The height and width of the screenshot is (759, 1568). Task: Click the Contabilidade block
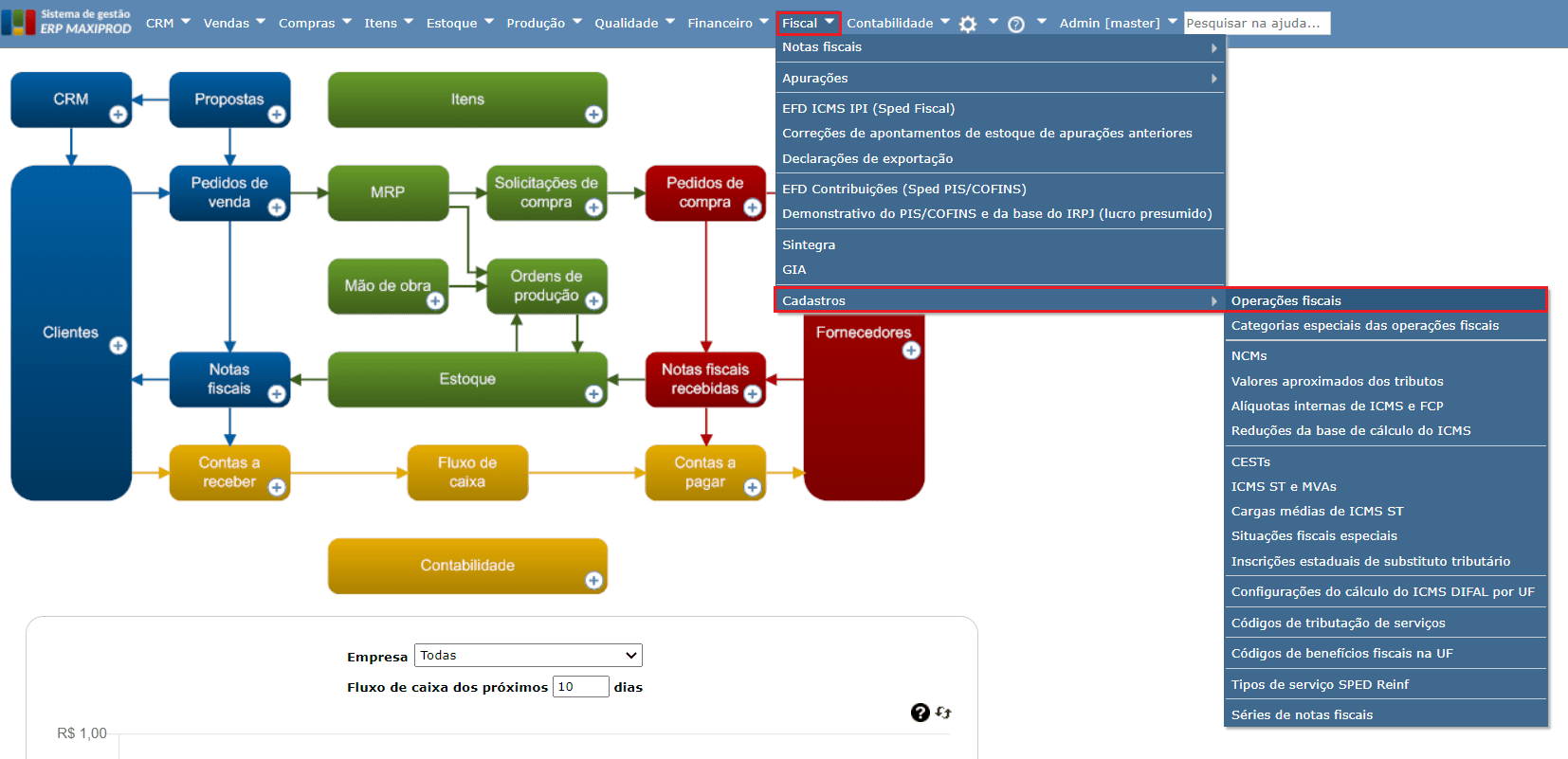467,566
